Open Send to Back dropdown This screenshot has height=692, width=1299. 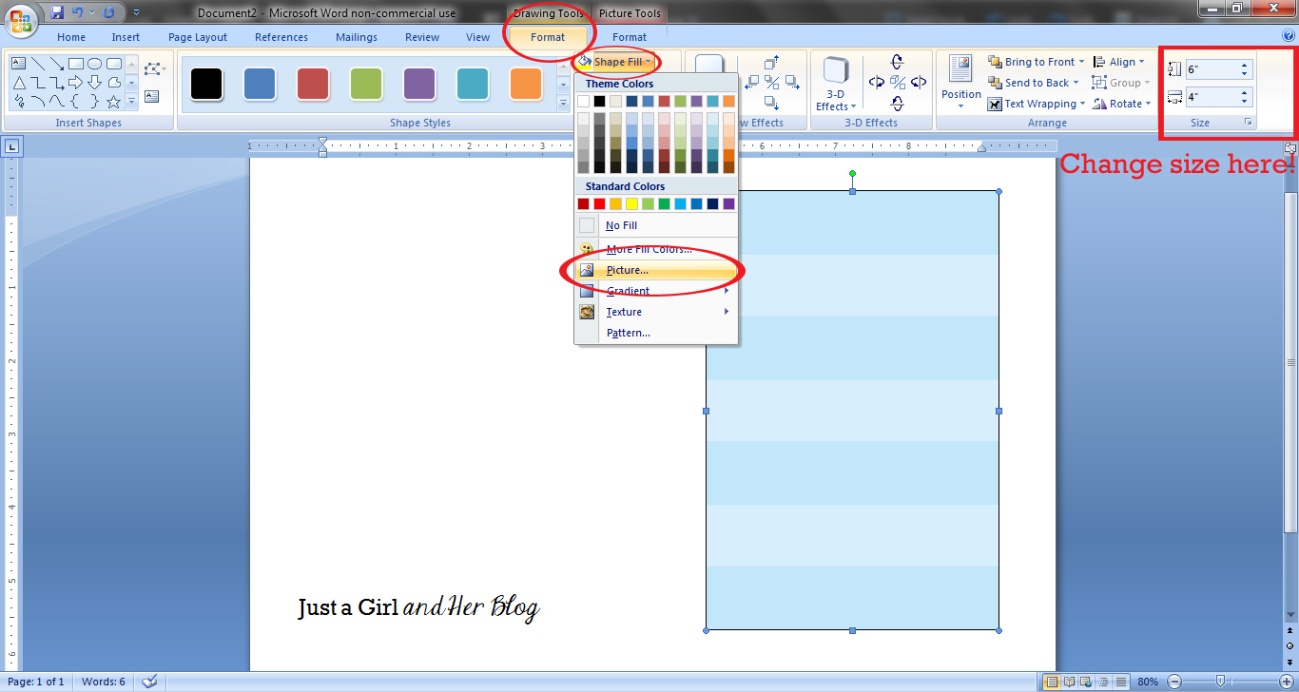(1035, 83)
